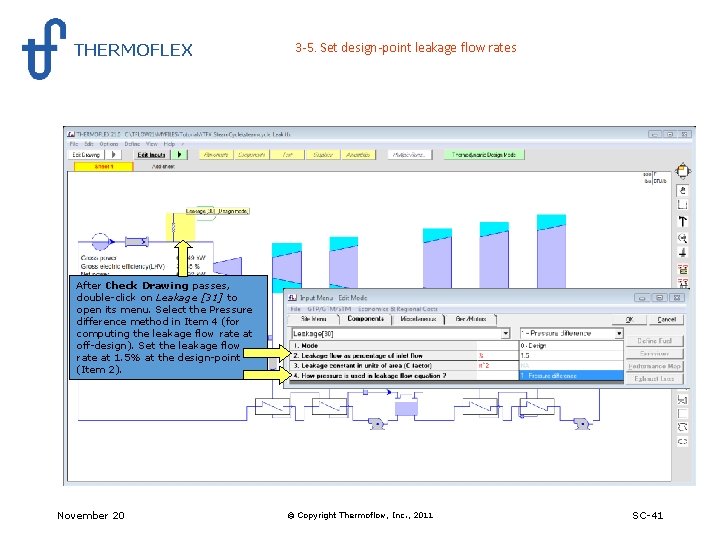Click the green play arrow beside Edit Inputs
720x540 pixels.
[180, 155]
